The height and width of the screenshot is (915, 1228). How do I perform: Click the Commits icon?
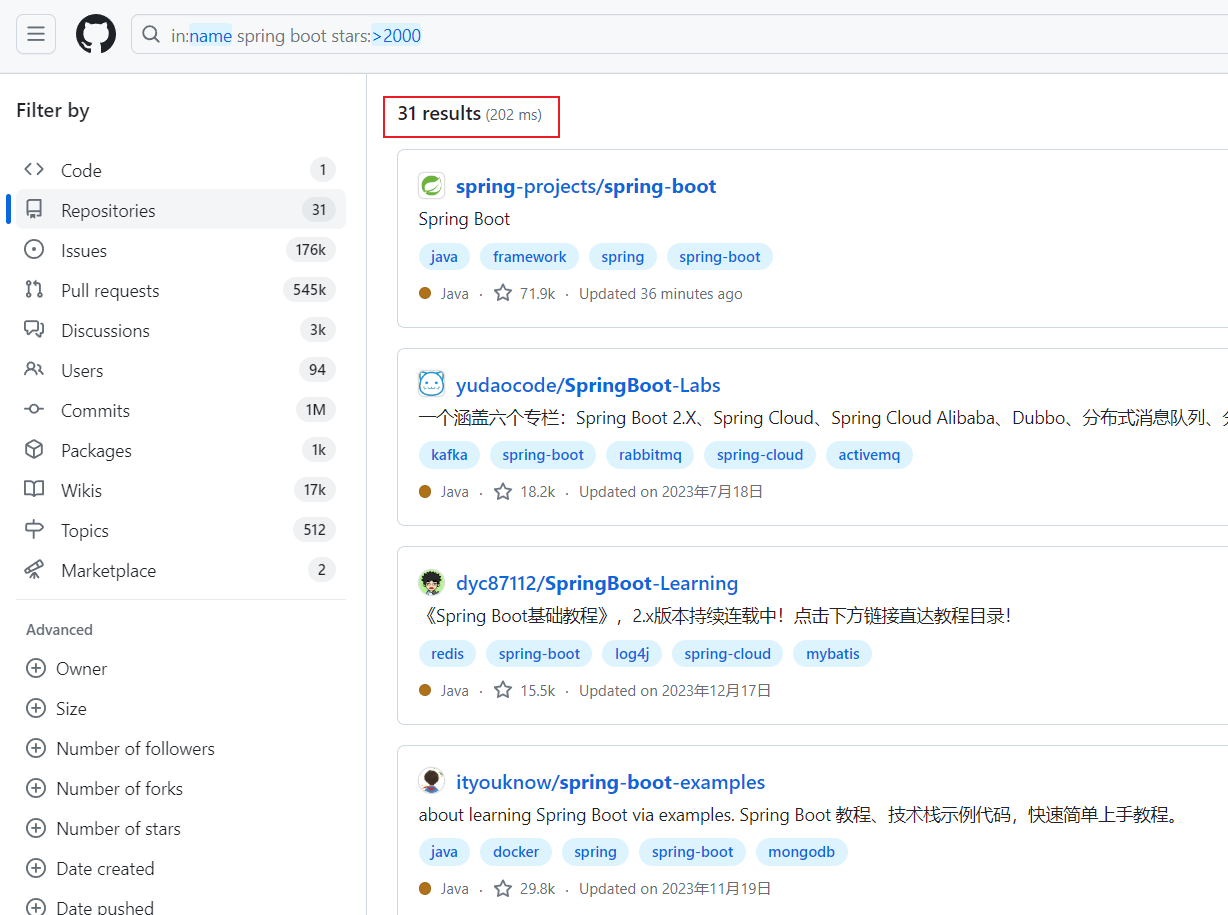34,409
